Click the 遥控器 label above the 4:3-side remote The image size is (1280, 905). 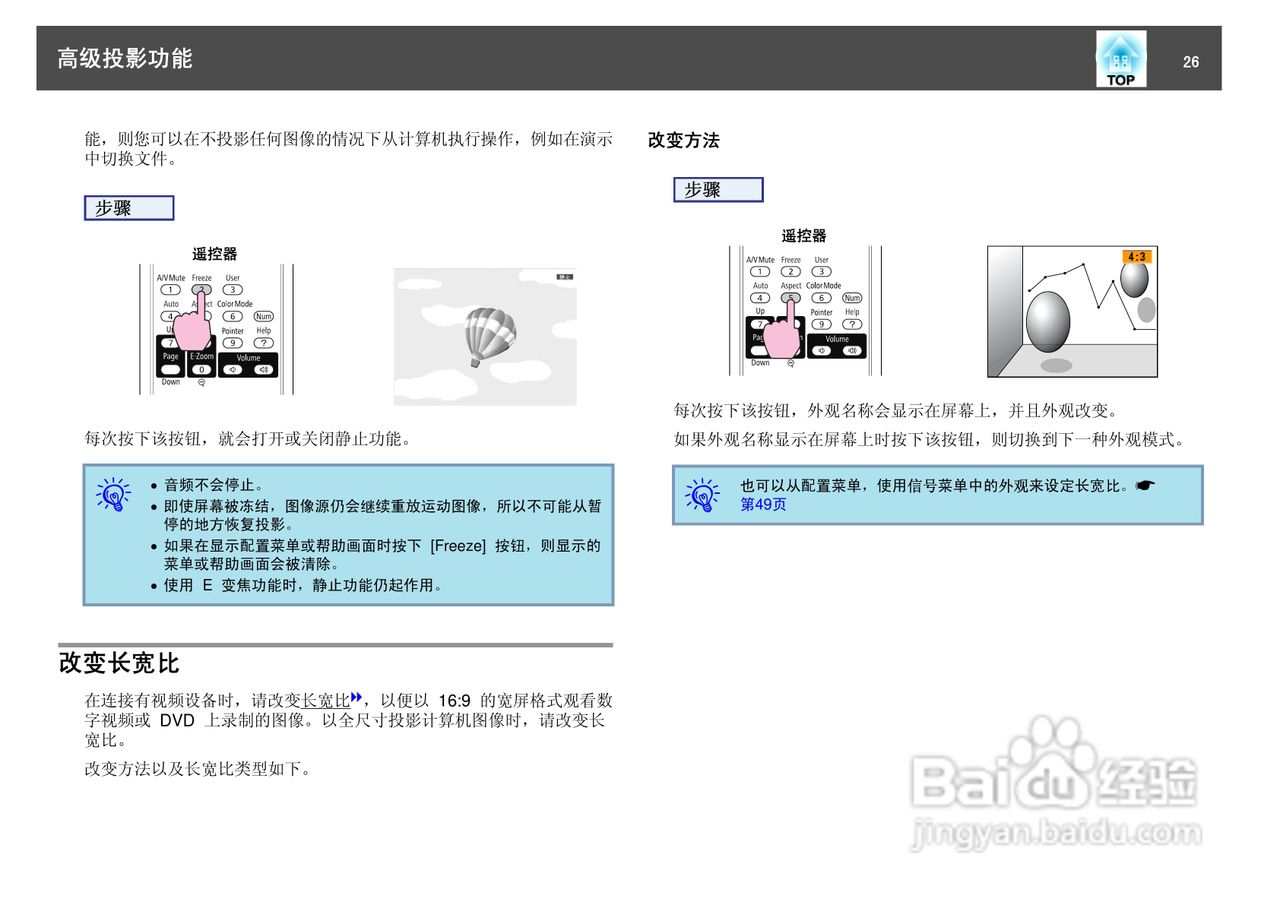point(804,236)
